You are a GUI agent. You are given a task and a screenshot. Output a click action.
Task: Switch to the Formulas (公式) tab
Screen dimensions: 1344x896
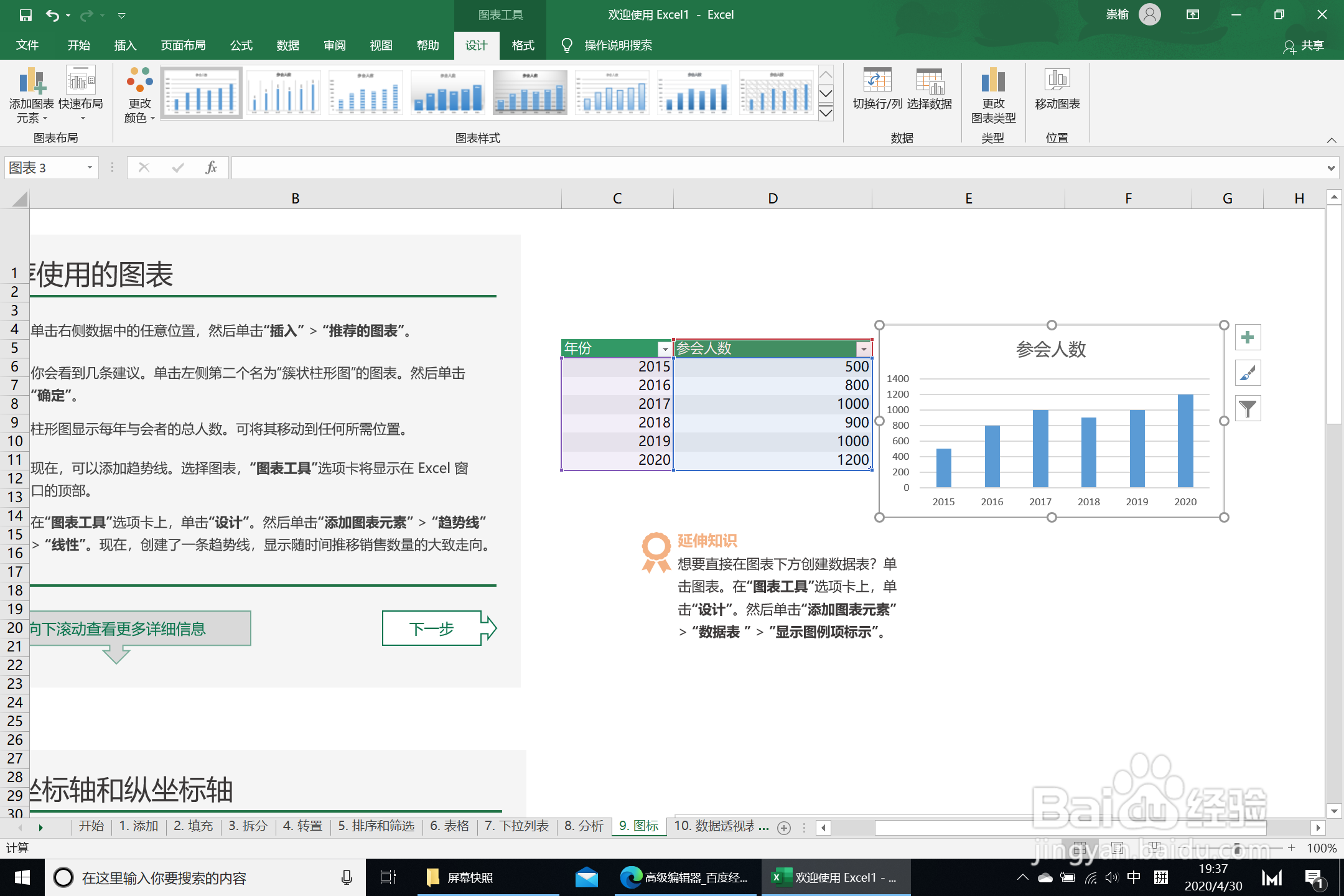[241, 45]
